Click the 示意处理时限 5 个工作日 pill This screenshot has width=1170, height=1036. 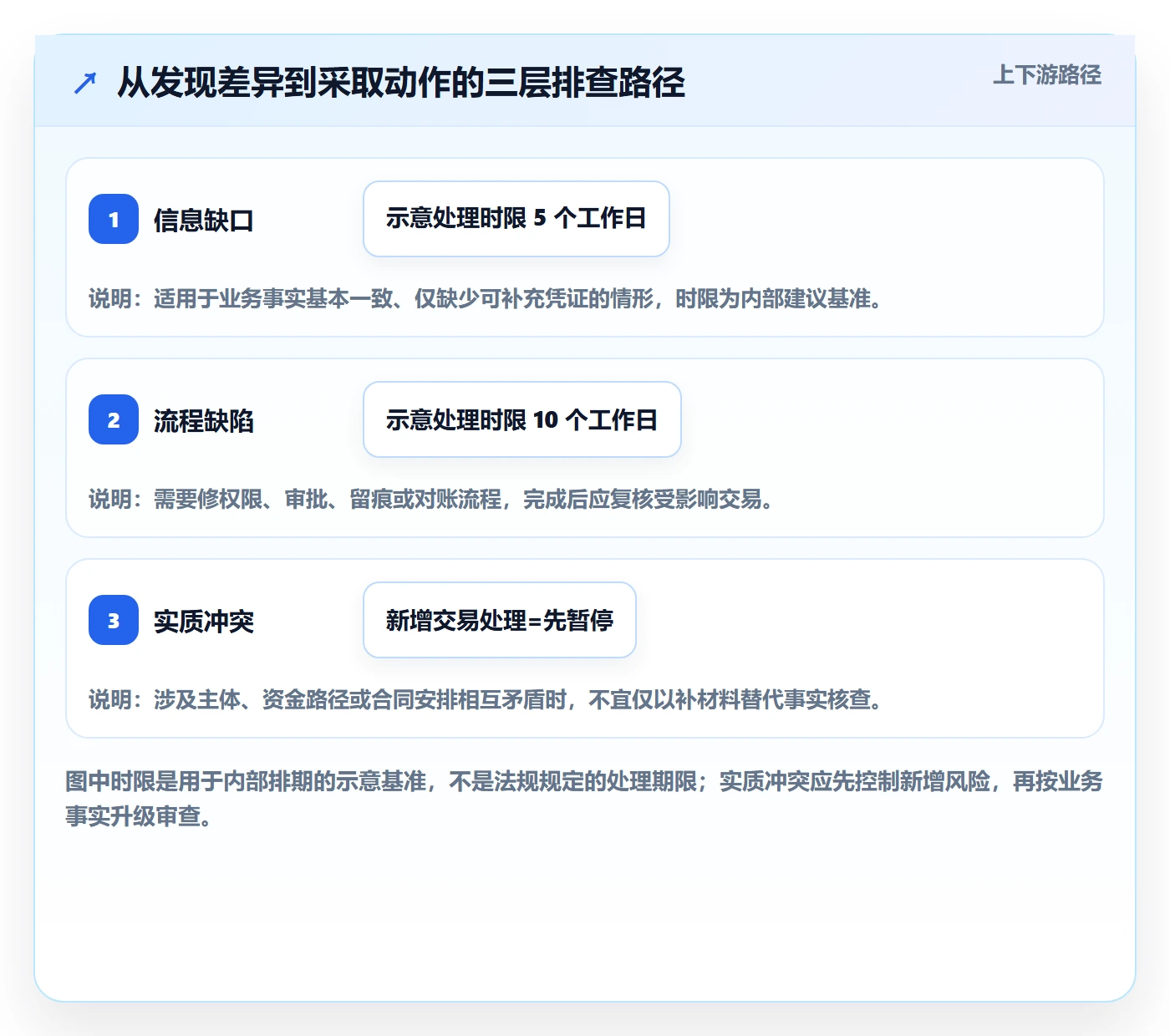point(516,219)
